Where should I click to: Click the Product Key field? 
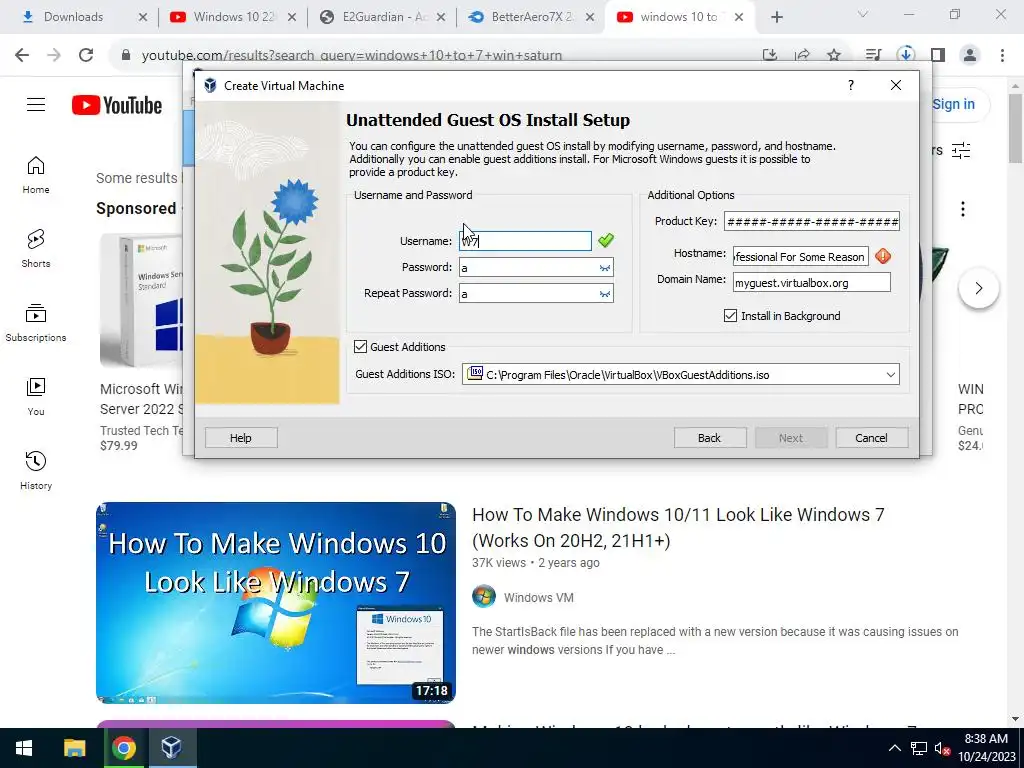(x=812, y=221)
